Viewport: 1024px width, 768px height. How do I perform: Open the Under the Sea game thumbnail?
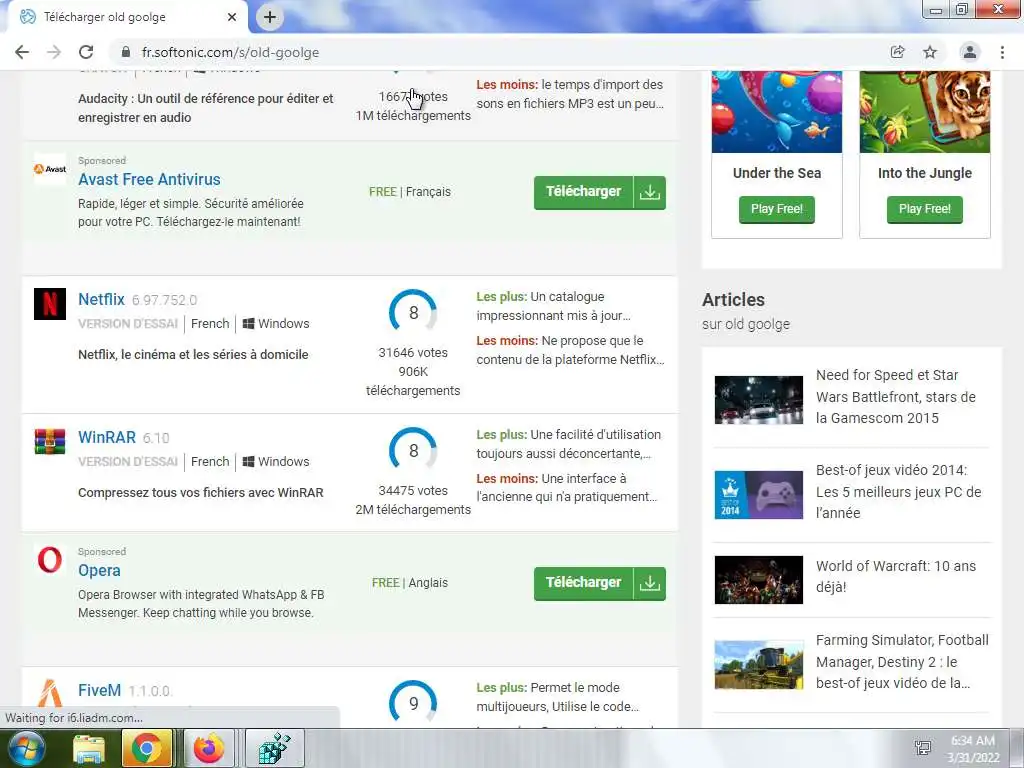point(776,112)
